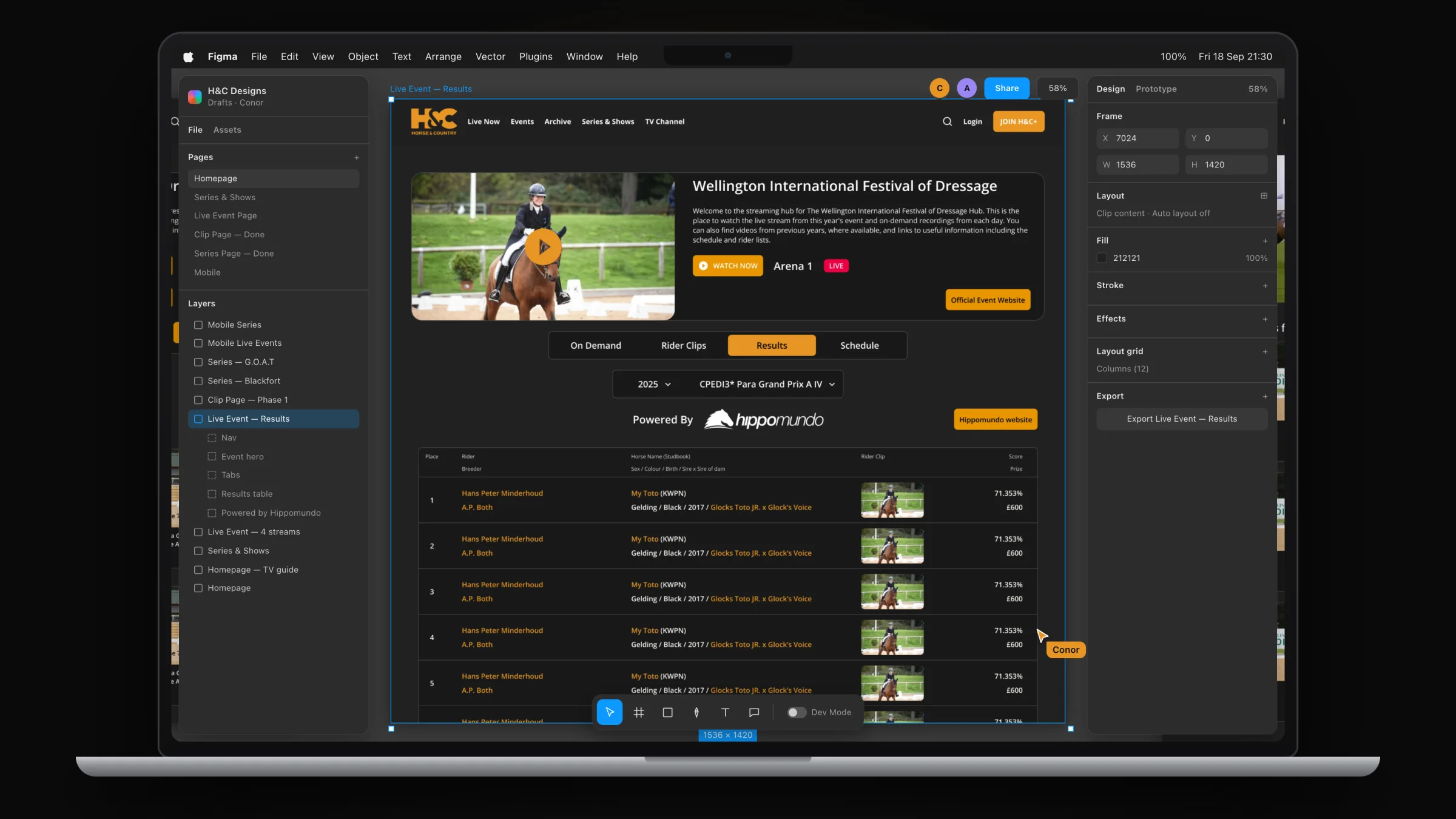This screenshot has height=819, width=1456.
Task: Select Live Event — Results layer
Action: [x=274, y=419]
